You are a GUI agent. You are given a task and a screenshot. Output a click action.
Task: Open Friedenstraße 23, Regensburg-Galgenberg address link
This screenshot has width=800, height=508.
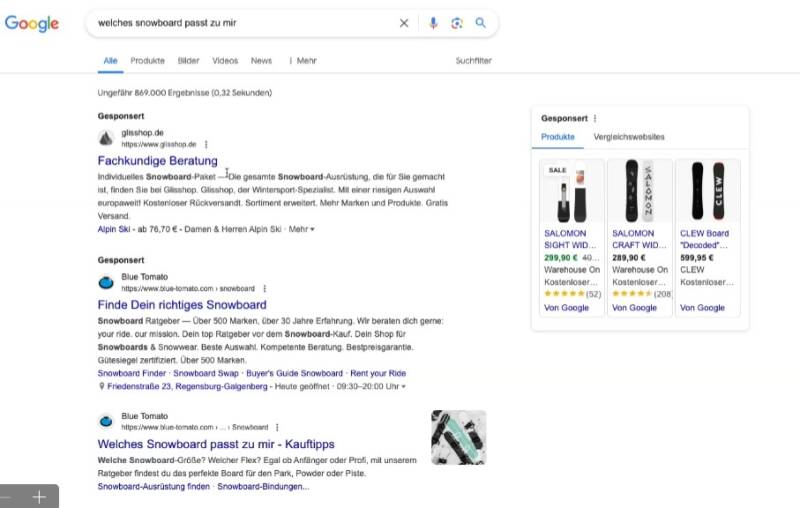[187, 387]
